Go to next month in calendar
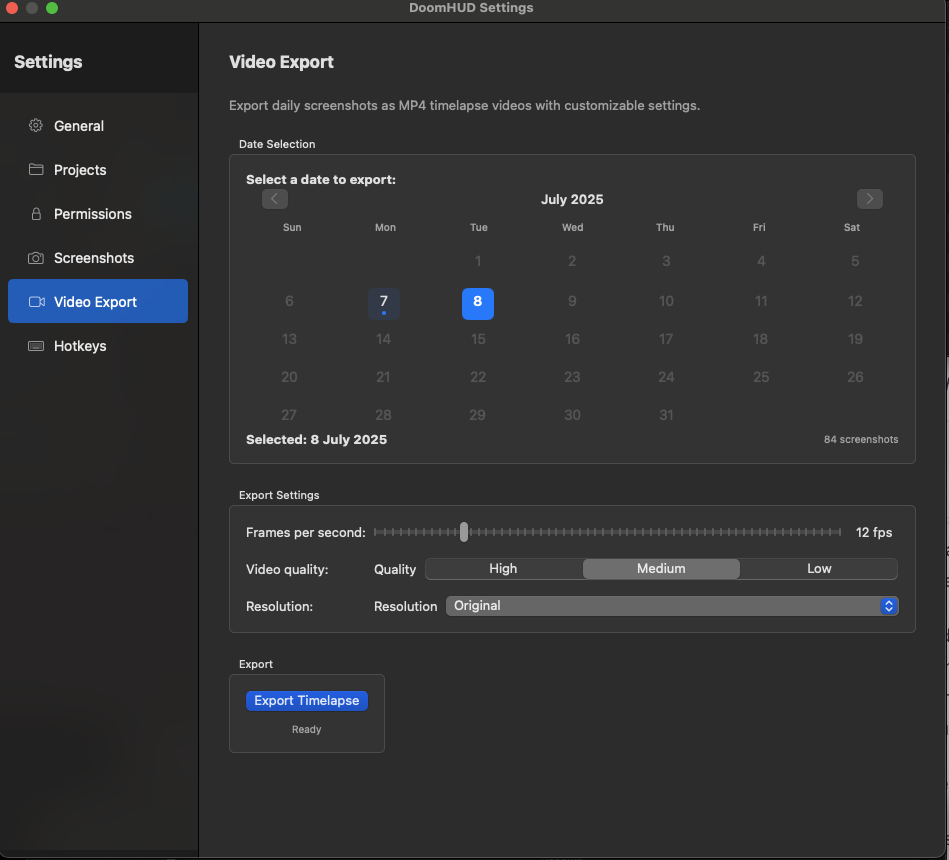This screenshot has width=949, height=860. point(870,199)
